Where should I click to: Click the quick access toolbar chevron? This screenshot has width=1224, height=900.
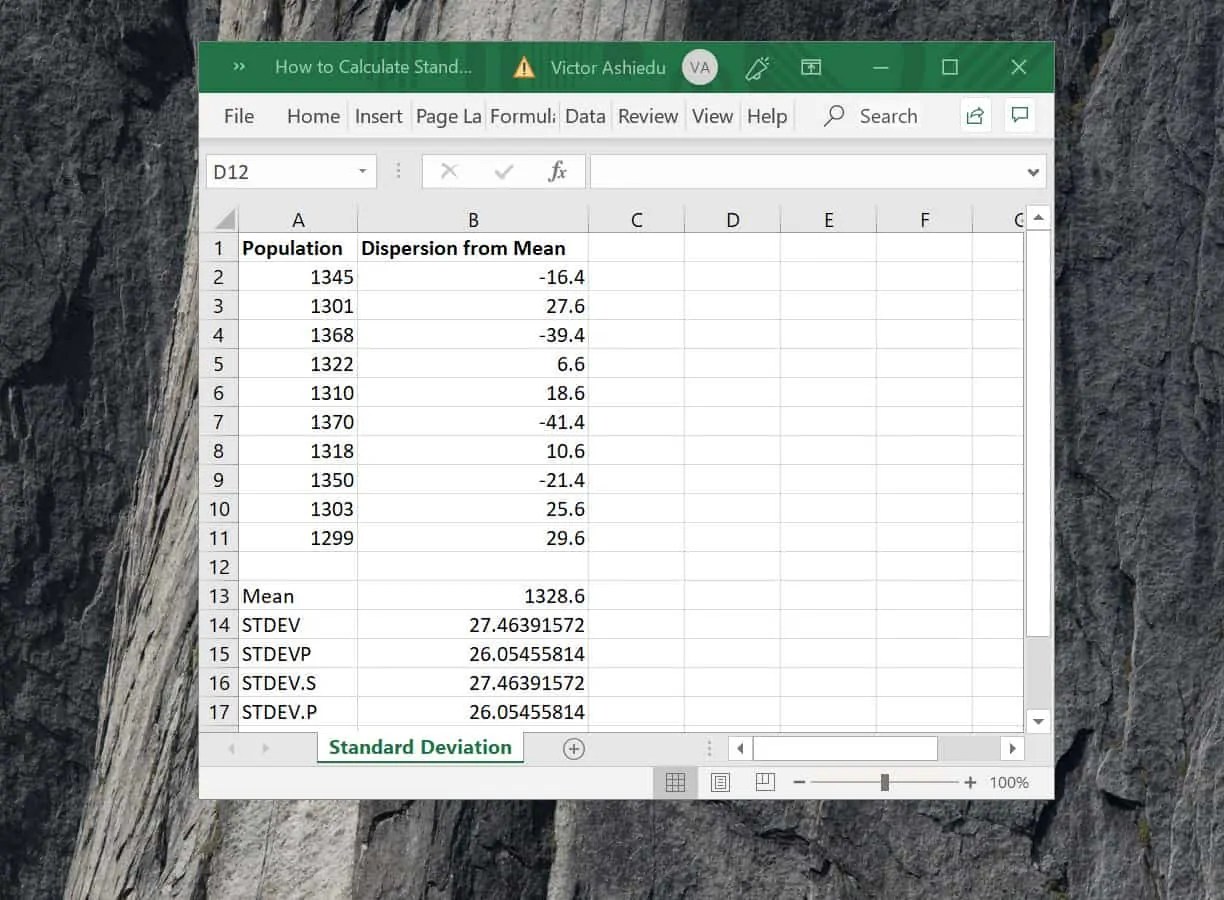[238, 67]
